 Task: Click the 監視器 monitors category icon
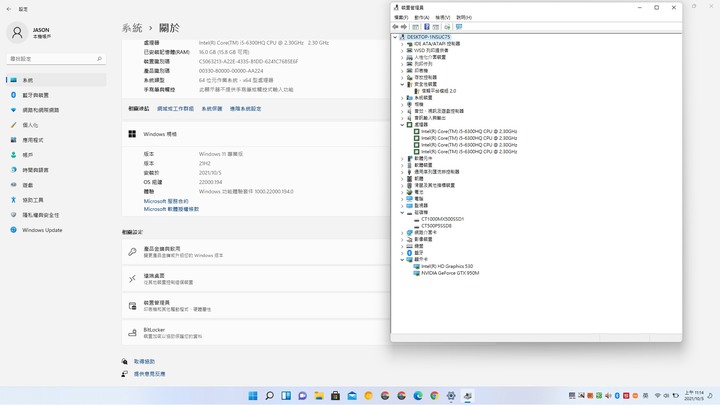(409, 206)
